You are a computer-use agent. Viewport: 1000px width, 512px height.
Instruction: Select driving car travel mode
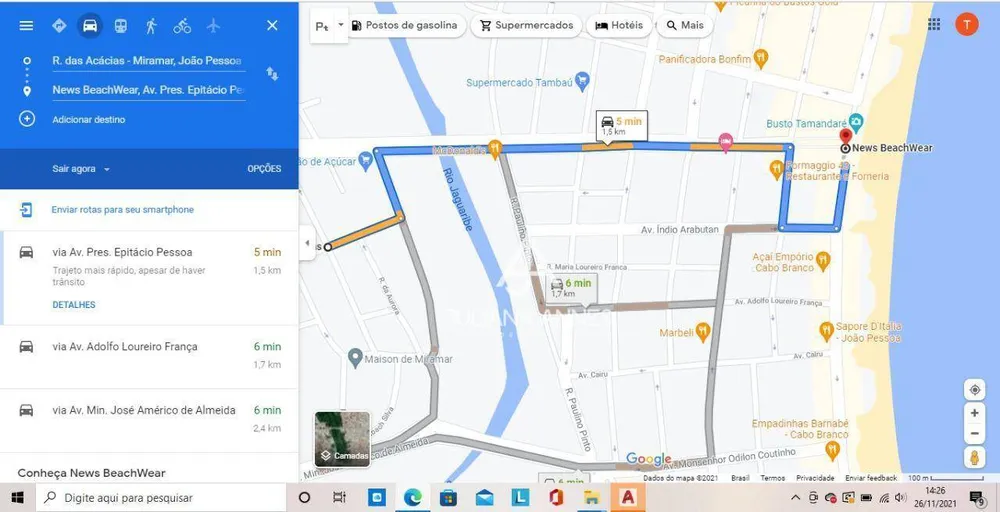(90, 26)
